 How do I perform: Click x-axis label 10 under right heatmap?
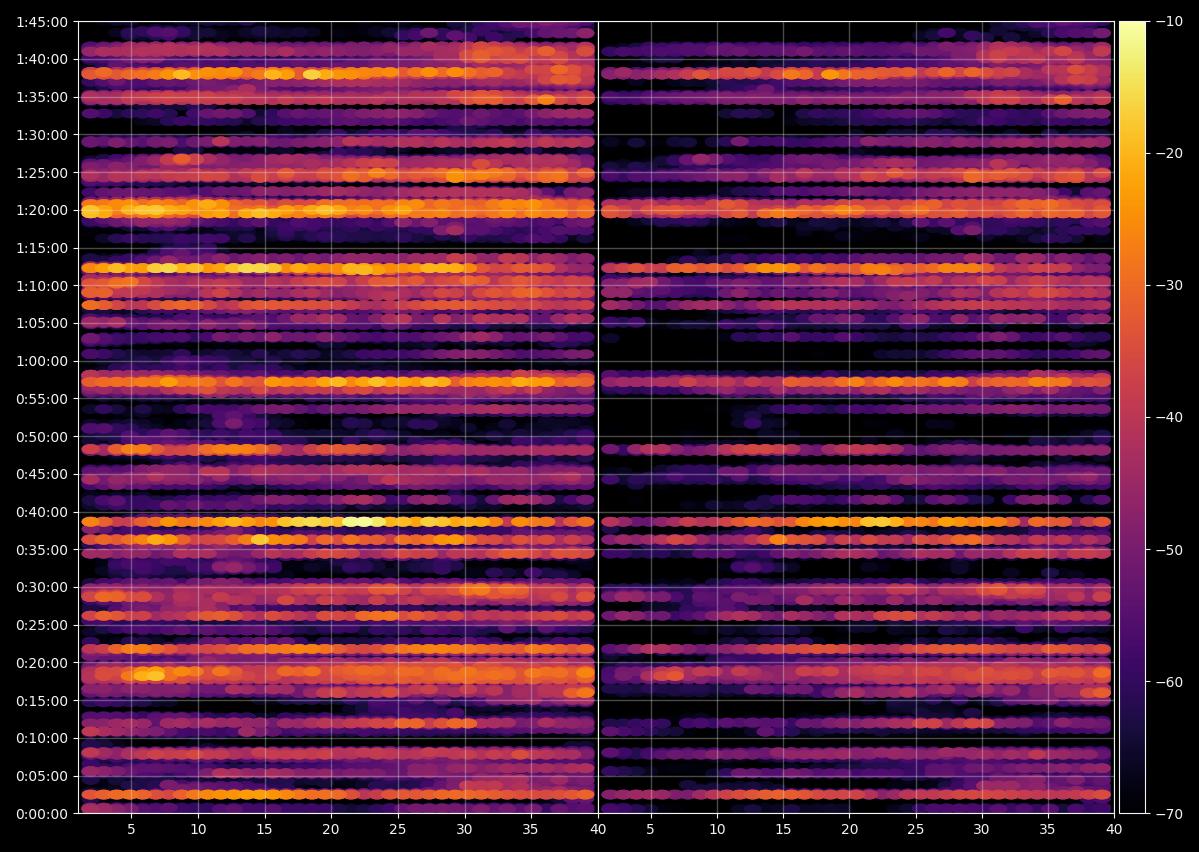[716, 829]
